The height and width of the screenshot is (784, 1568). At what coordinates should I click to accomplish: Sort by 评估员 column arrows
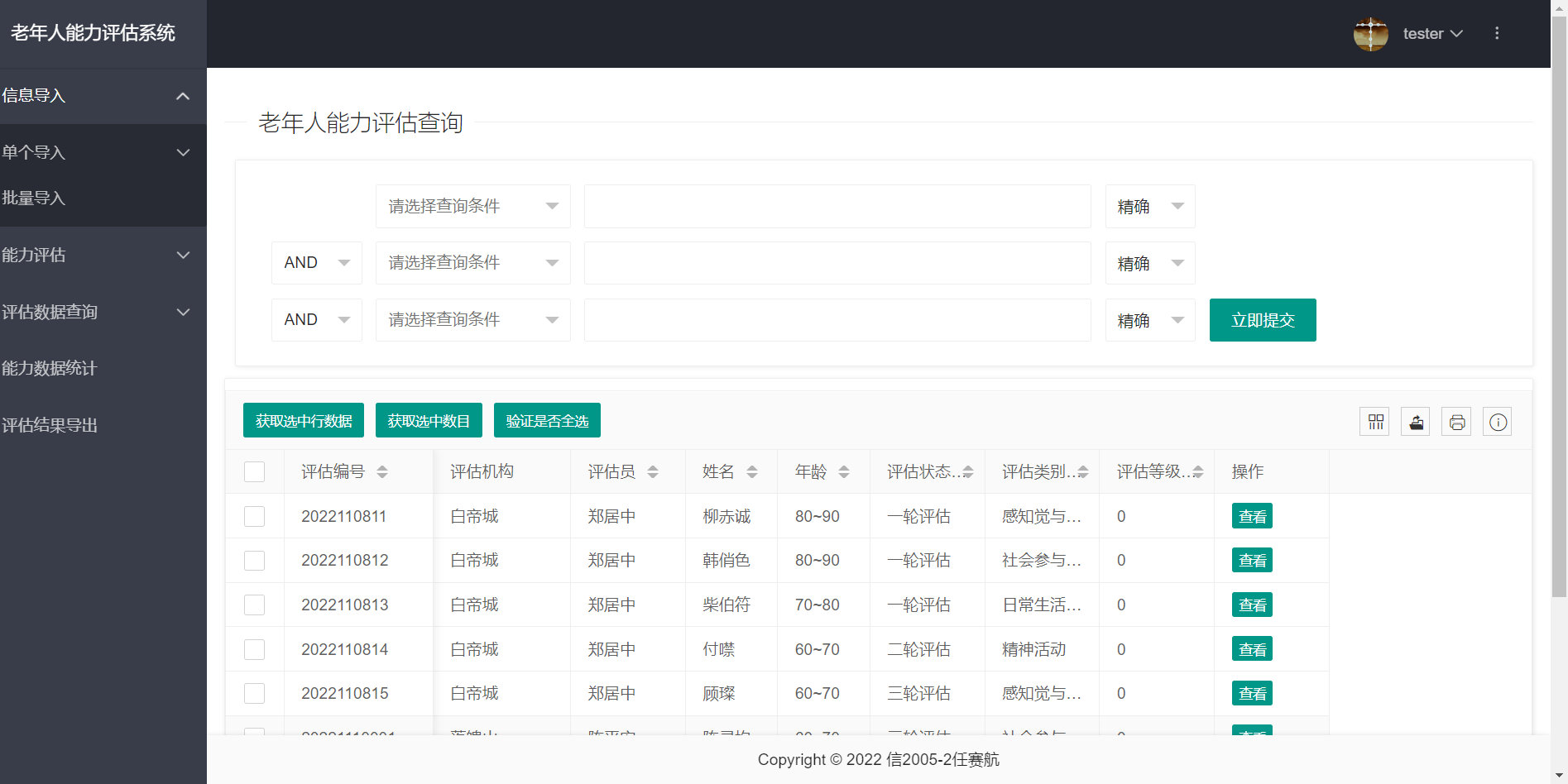(x=653, y=471)
